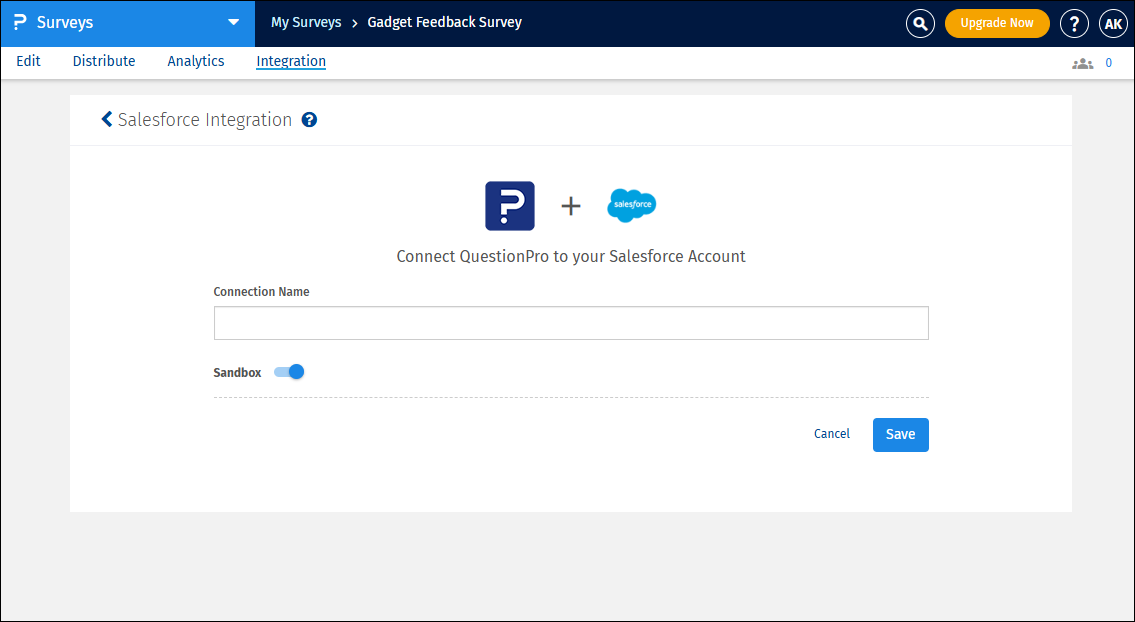This screenshot has height=622, width=1135.
Task: Open the Distribute tab
Action: [x=103, y=61]
